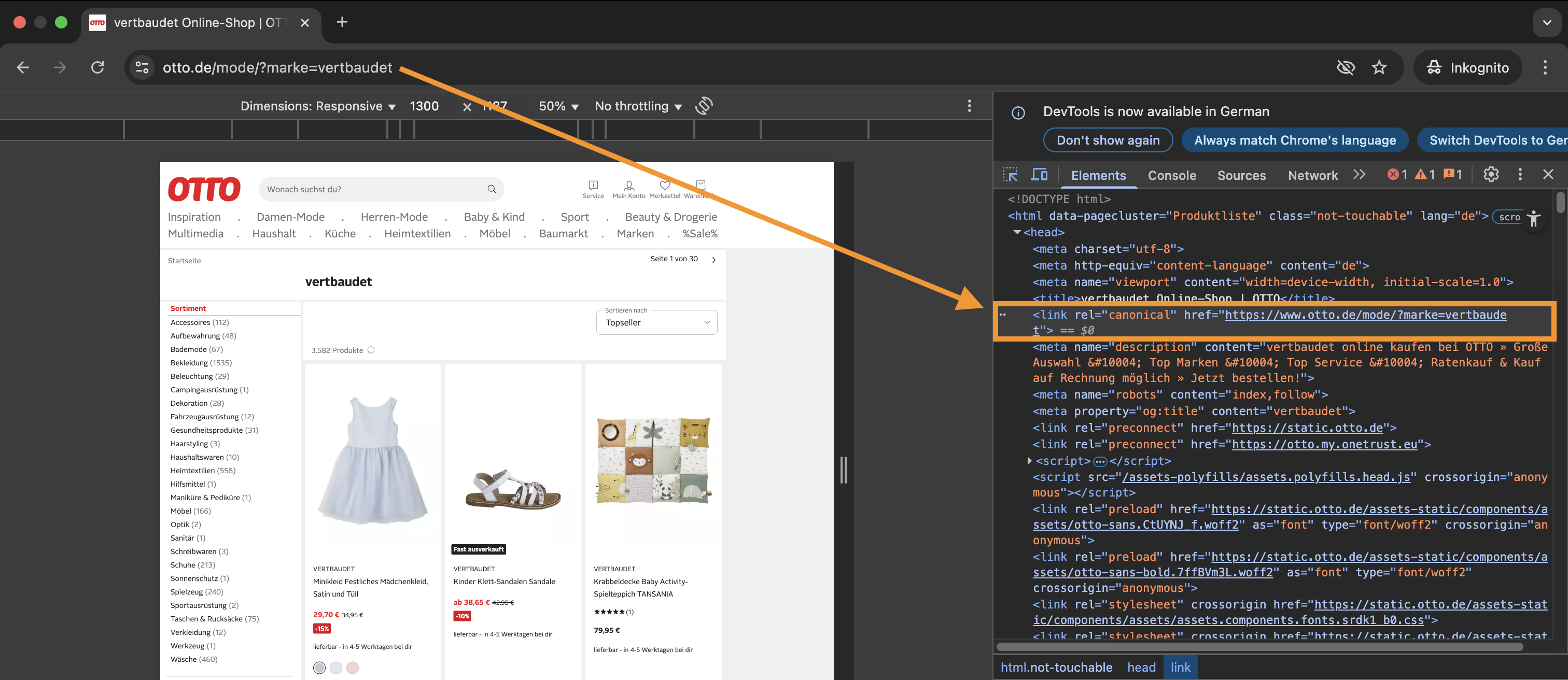Screen dimensions: 1568x680
Task: Click the rotate device orientation icon
Action: point(704,106)
